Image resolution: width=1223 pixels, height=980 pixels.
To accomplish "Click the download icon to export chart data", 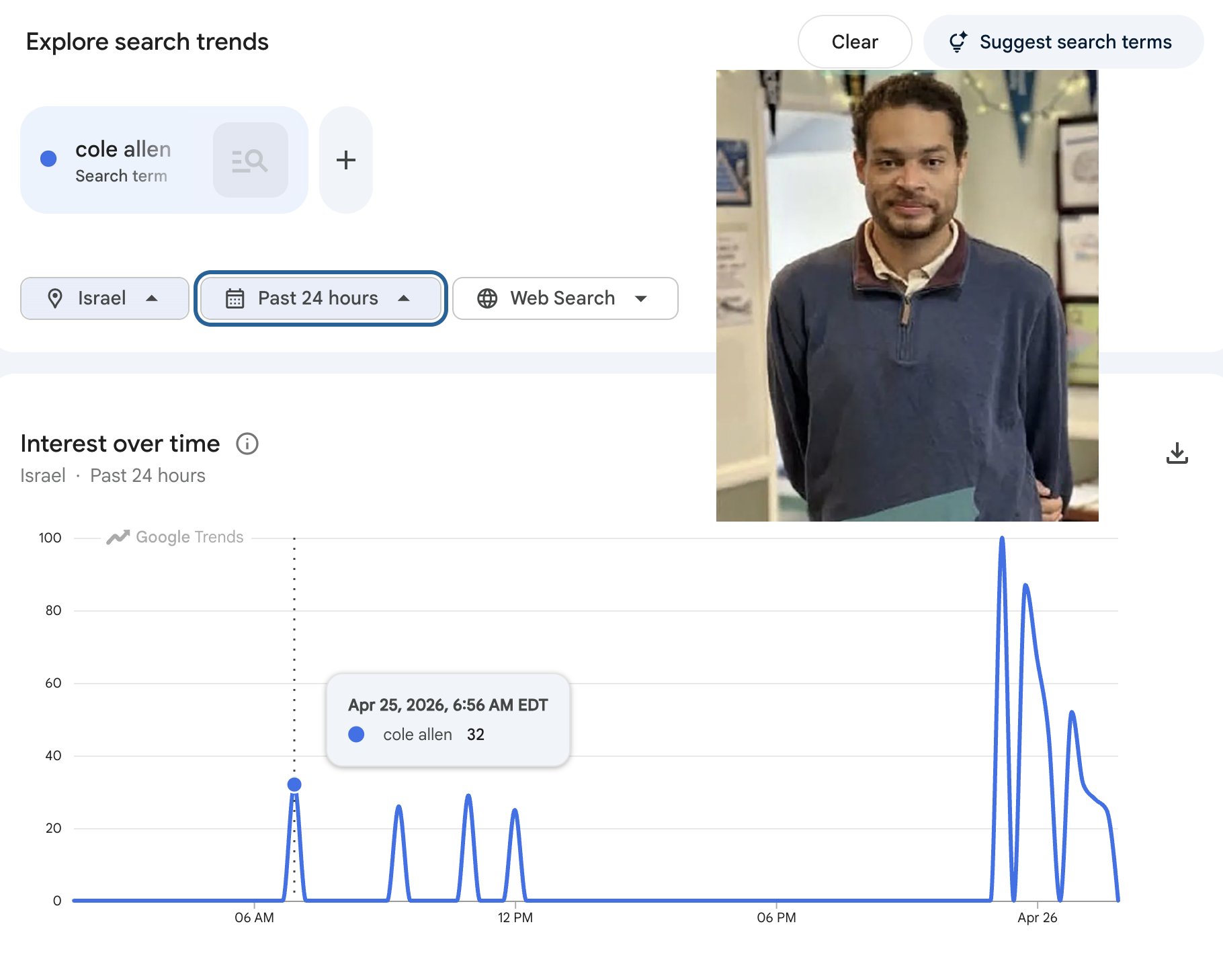I will [x=1178, y=454].
